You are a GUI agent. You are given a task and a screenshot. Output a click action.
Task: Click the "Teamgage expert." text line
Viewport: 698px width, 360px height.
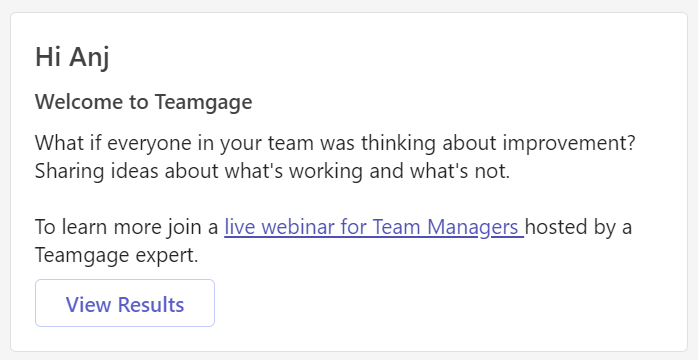click(x=117, y=255)
